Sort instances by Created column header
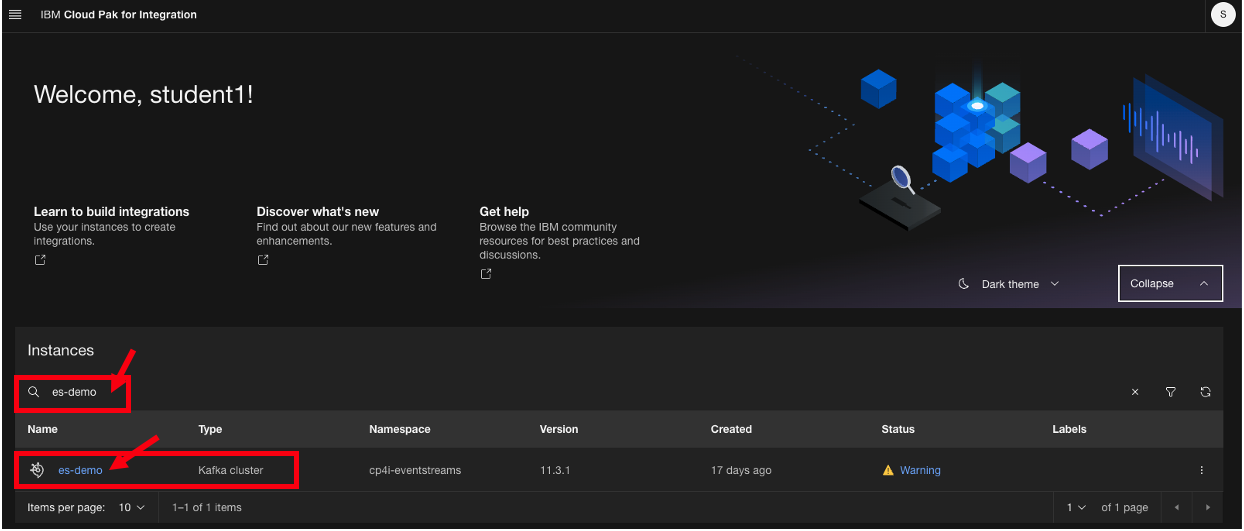 [731, 429]
